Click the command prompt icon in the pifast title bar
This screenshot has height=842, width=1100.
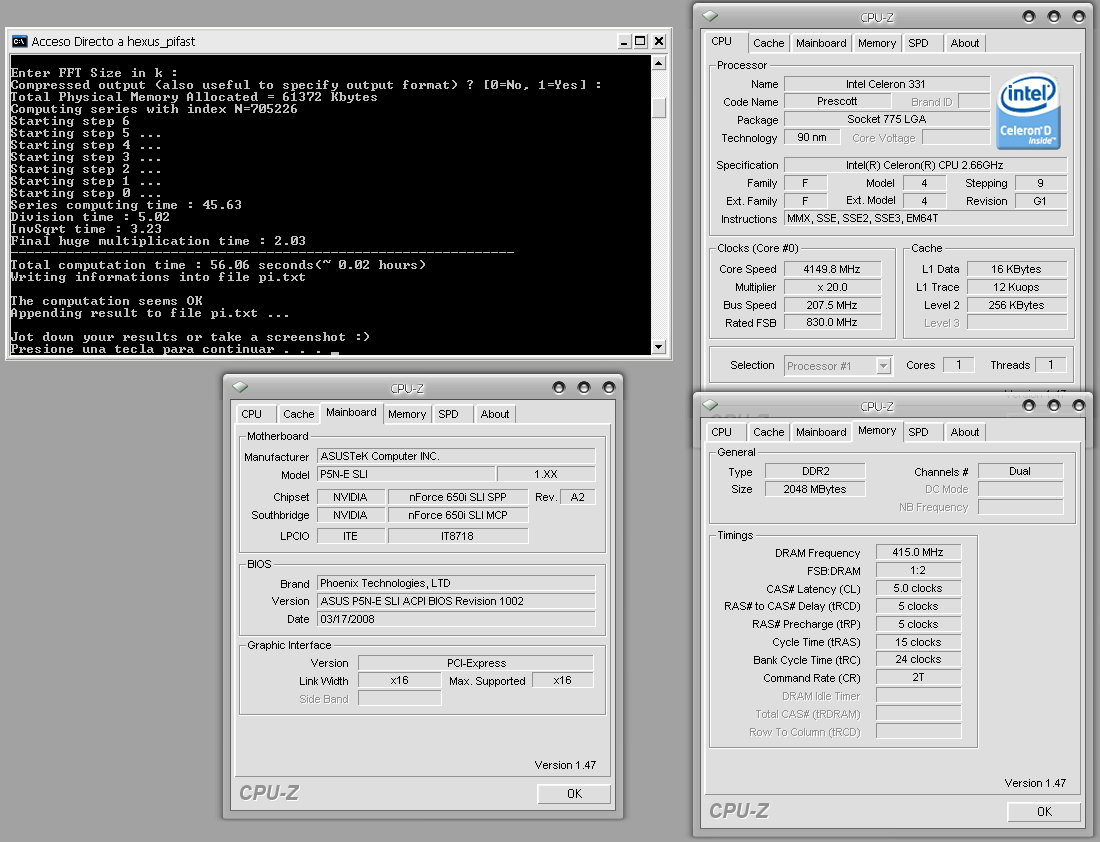click(20, 41)
